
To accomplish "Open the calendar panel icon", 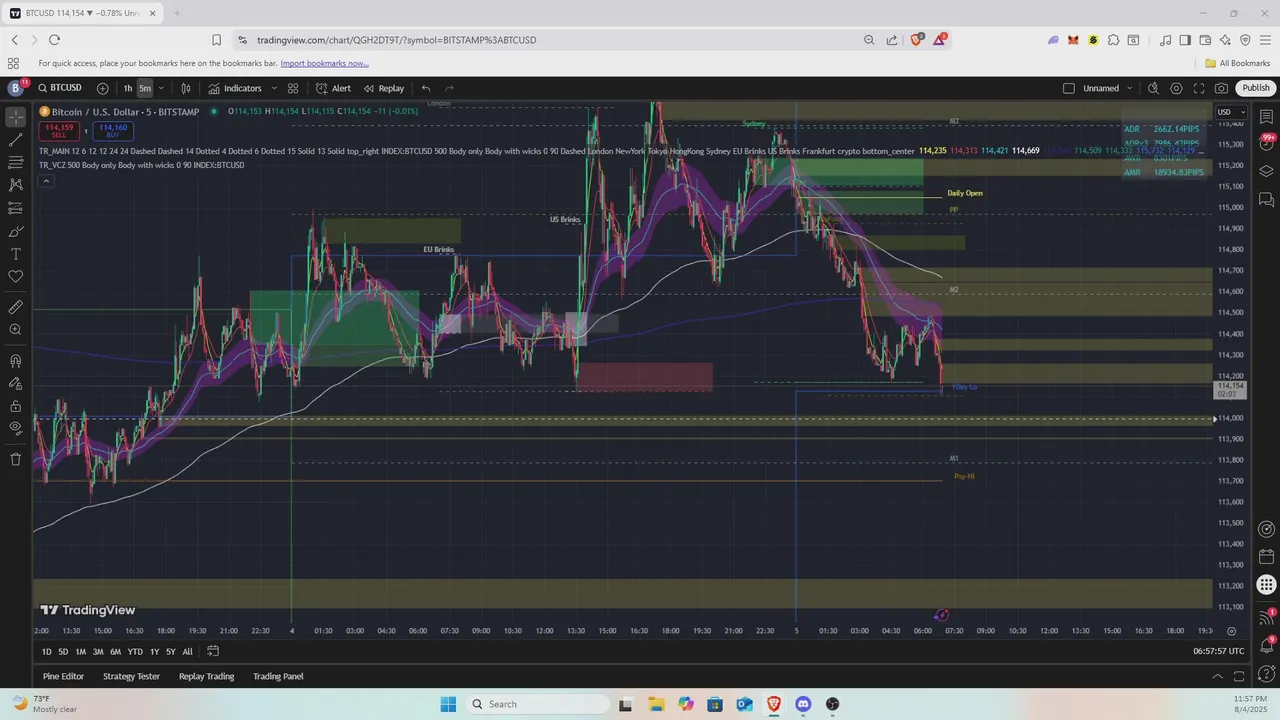I will click(x=1267, y=557).
